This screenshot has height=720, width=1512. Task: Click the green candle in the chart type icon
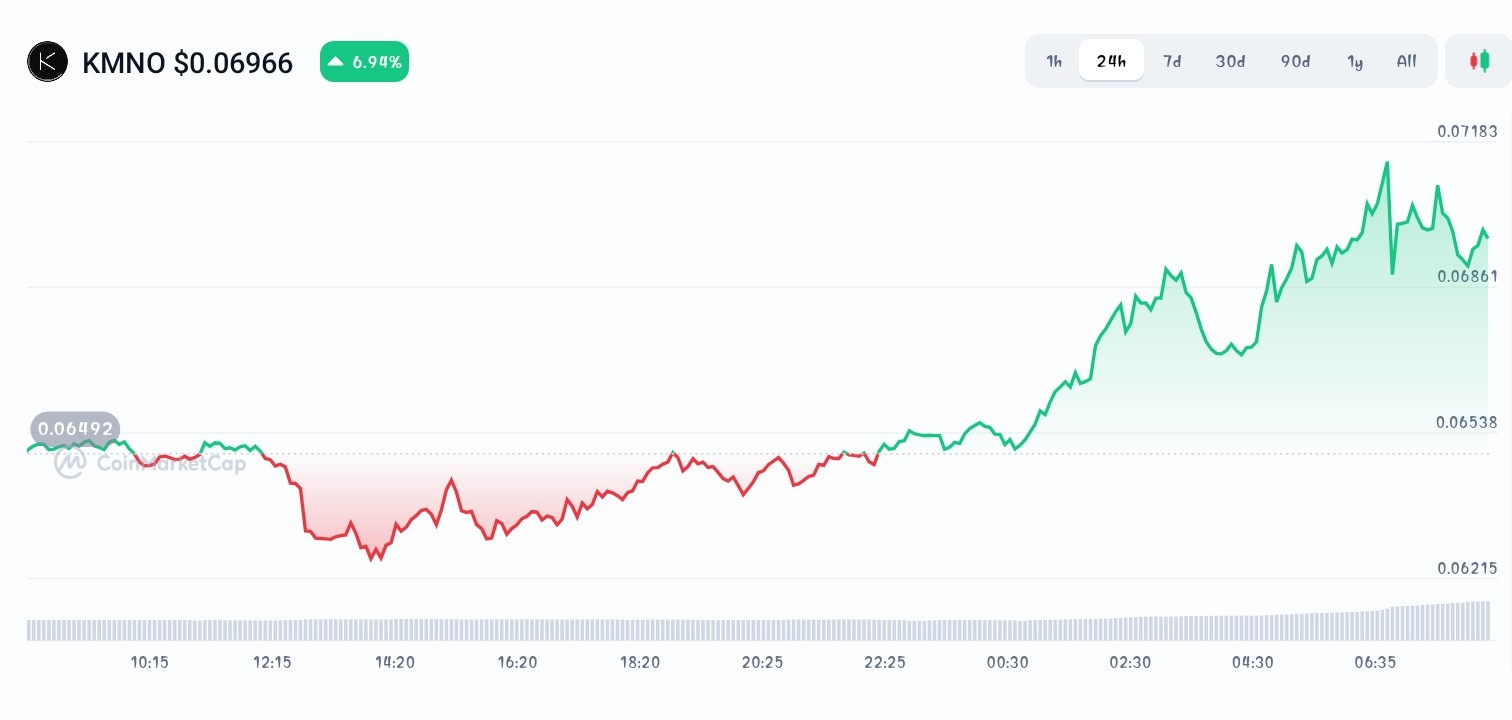1485,60
